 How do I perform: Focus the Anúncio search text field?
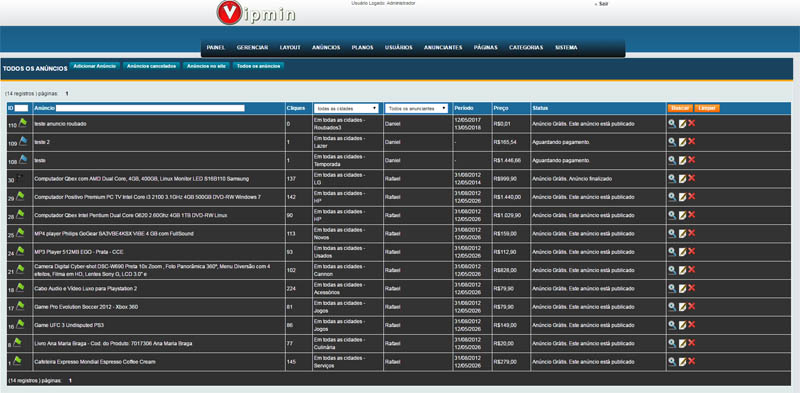coord(150,108)
